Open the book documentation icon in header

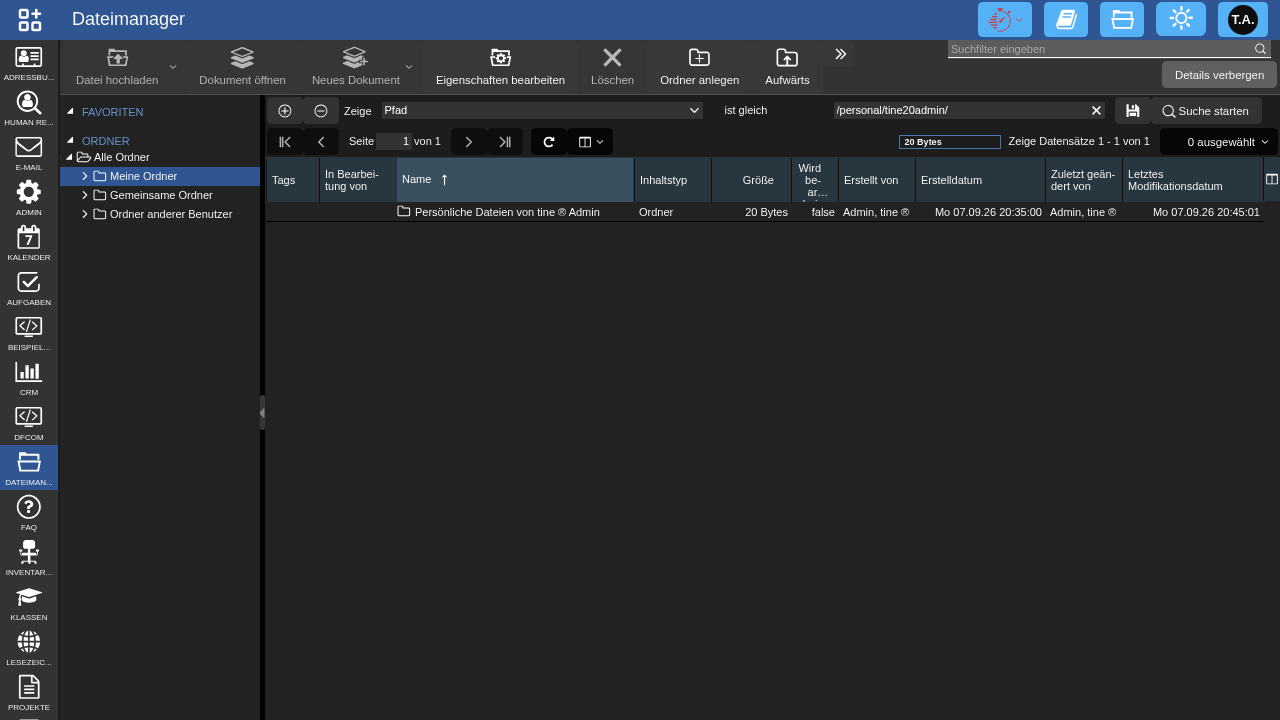pos(1066,19)
